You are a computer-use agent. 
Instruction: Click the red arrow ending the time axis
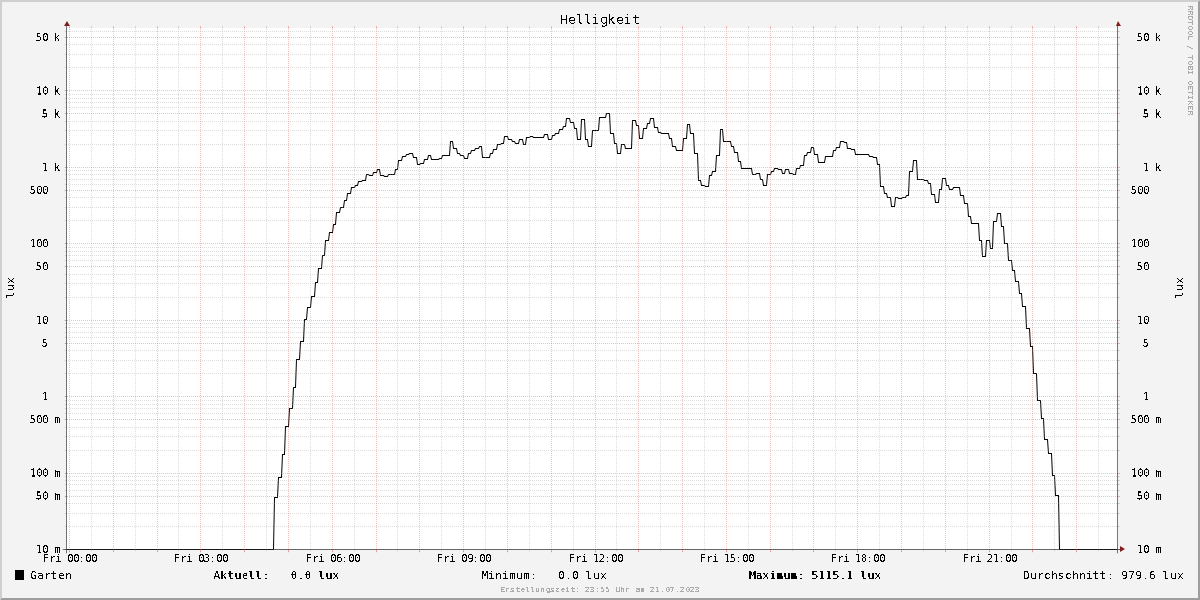pos(1121,549)
